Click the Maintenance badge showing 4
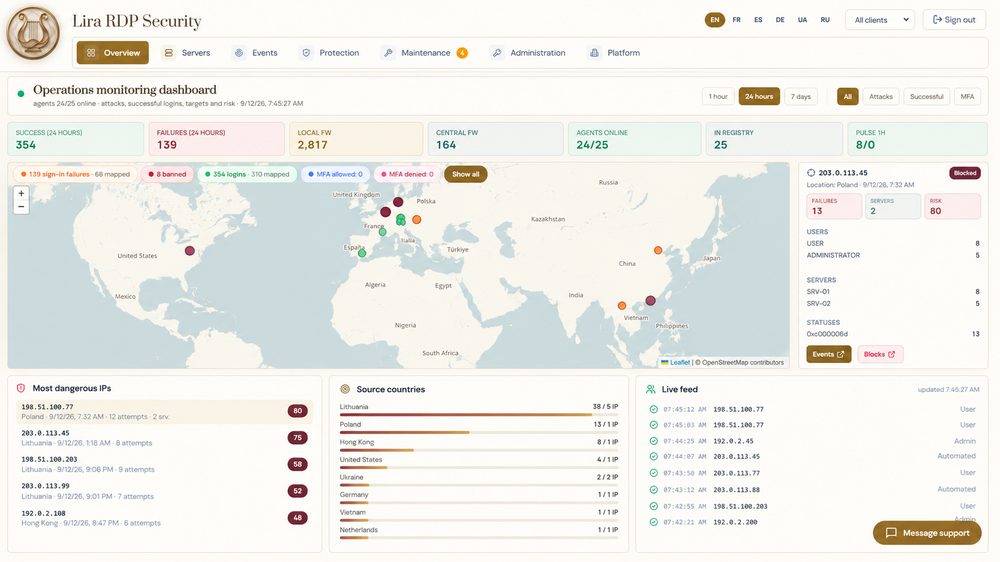The width and height of the screenshot is (1000, 562). click(x=462, y=53)
